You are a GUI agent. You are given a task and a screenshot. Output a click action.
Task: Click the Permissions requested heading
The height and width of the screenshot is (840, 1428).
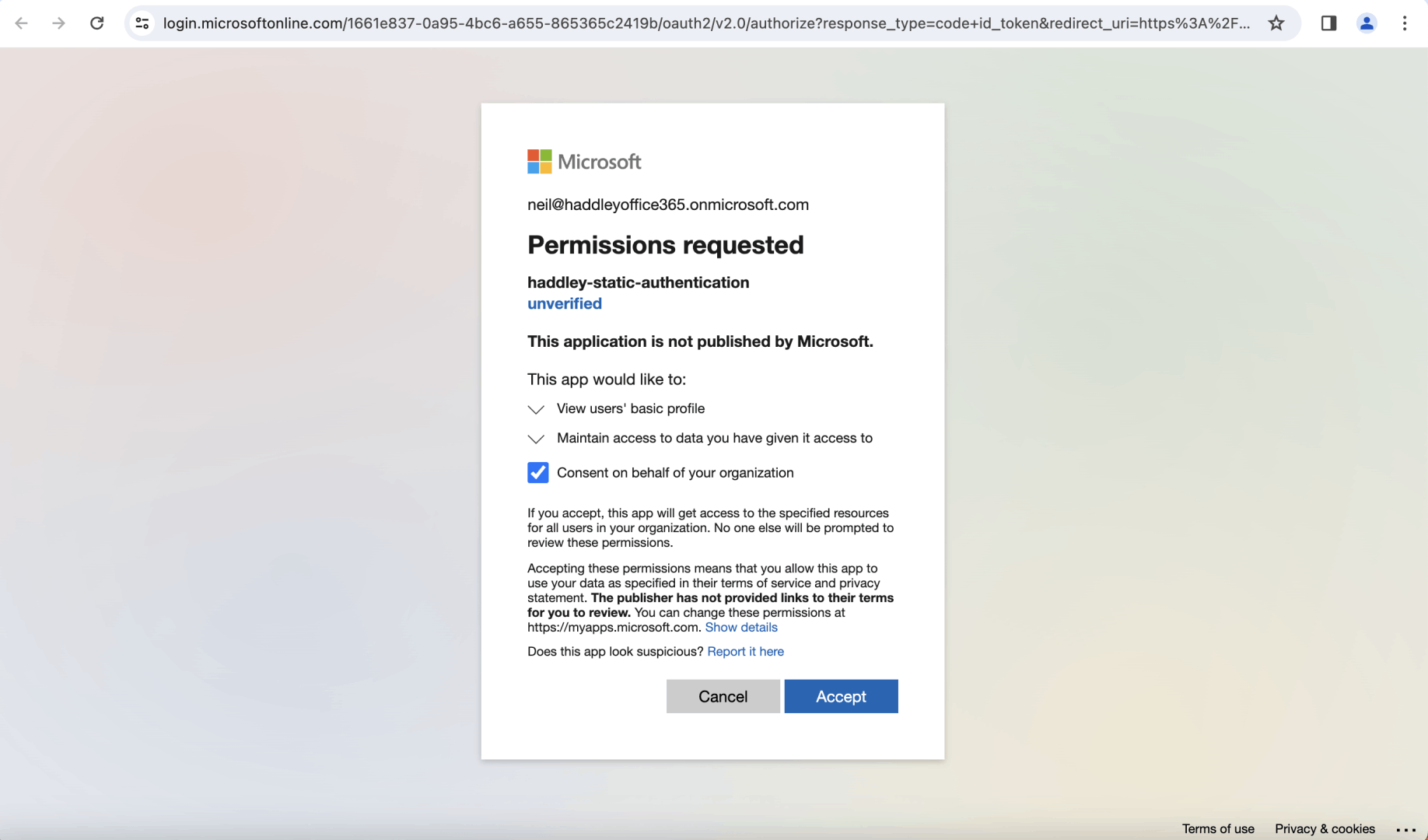[x=666, y=245]
